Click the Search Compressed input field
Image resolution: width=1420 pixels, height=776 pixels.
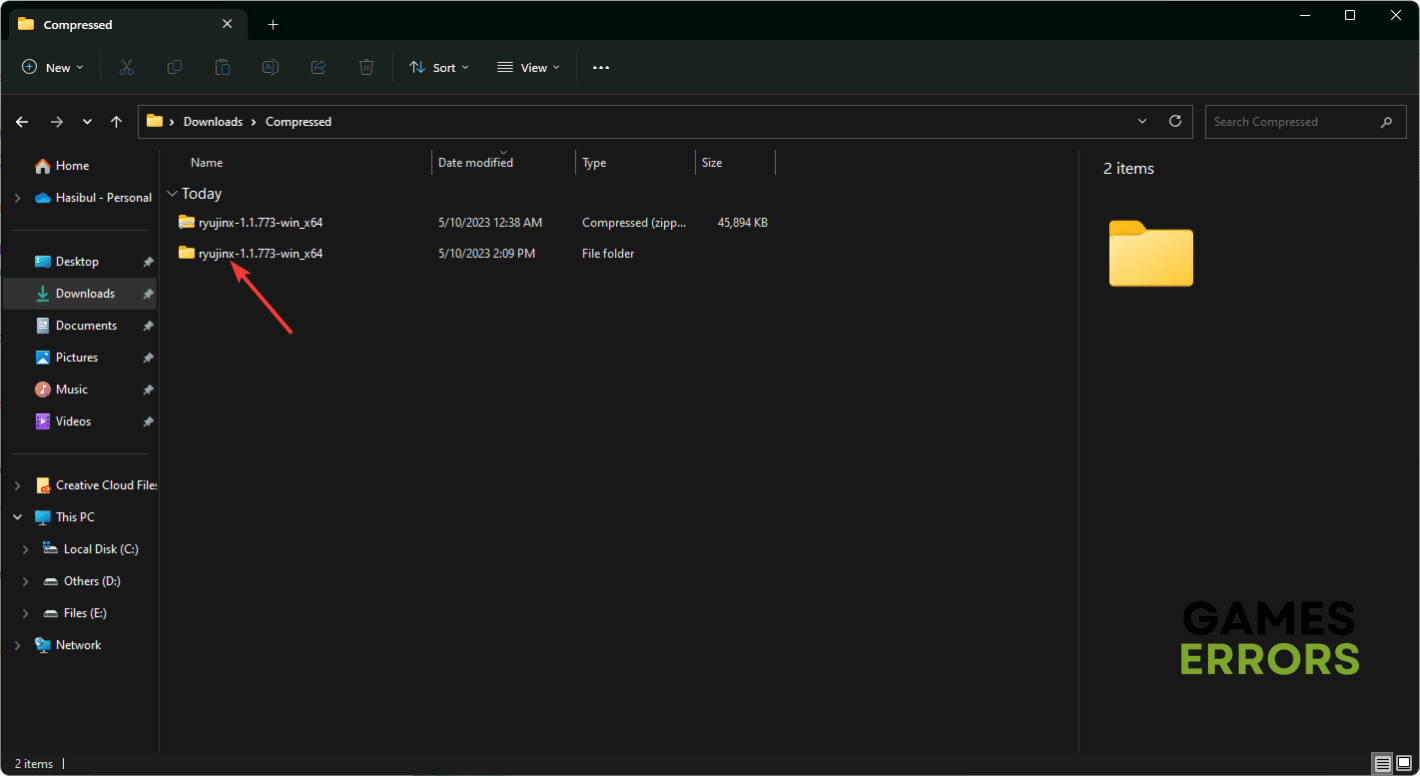coord(1290,121)
